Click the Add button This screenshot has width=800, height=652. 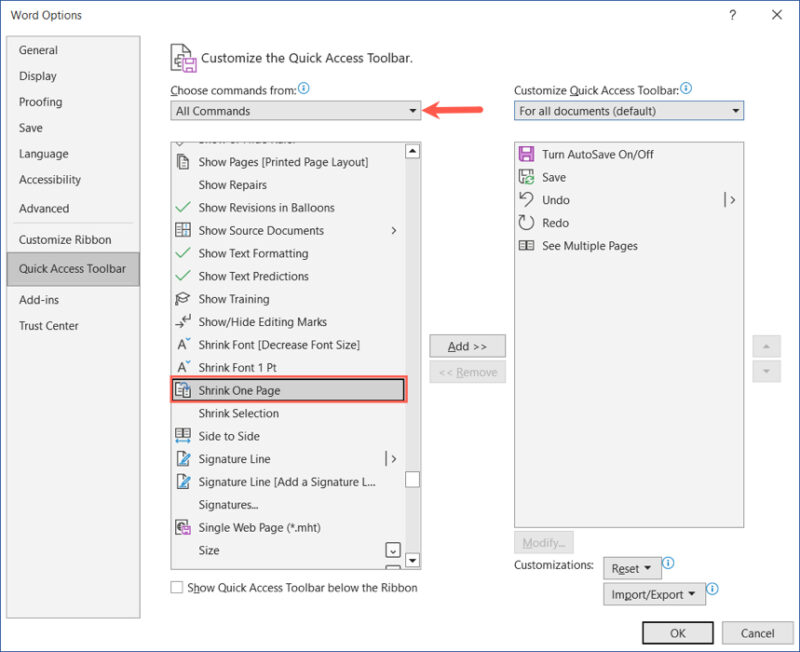pyautogui.click(x=467, y=345)
